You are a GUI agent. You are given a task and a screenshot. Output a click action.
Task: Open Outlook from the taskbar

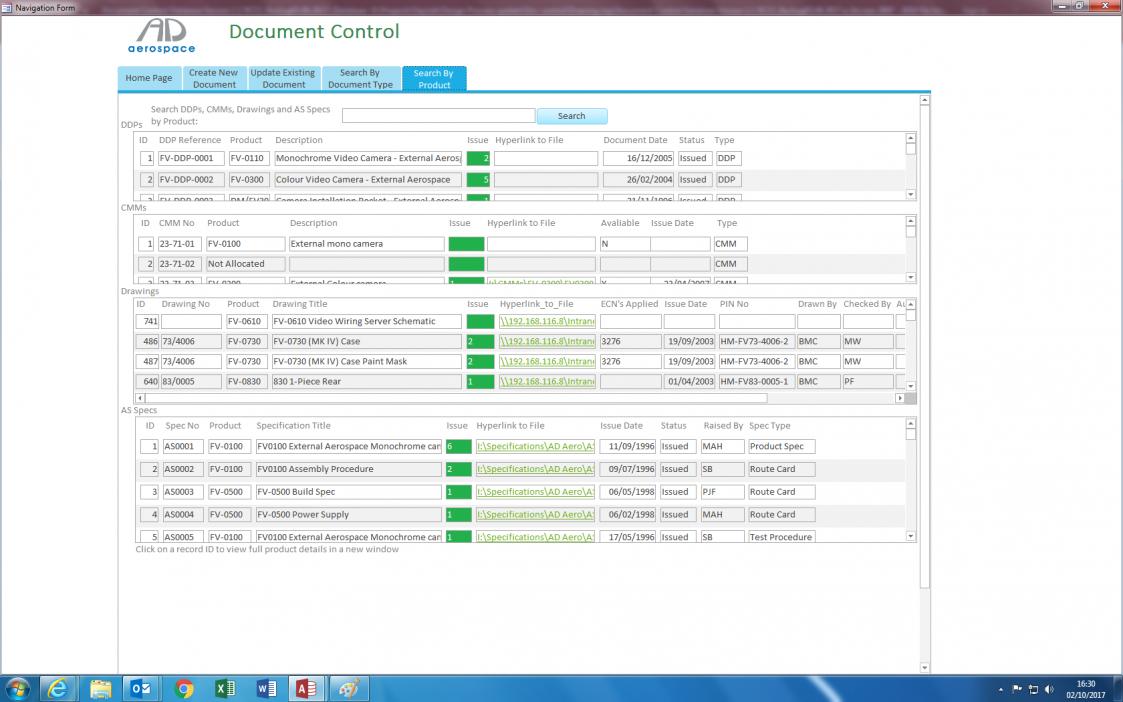tap(141, 688)
